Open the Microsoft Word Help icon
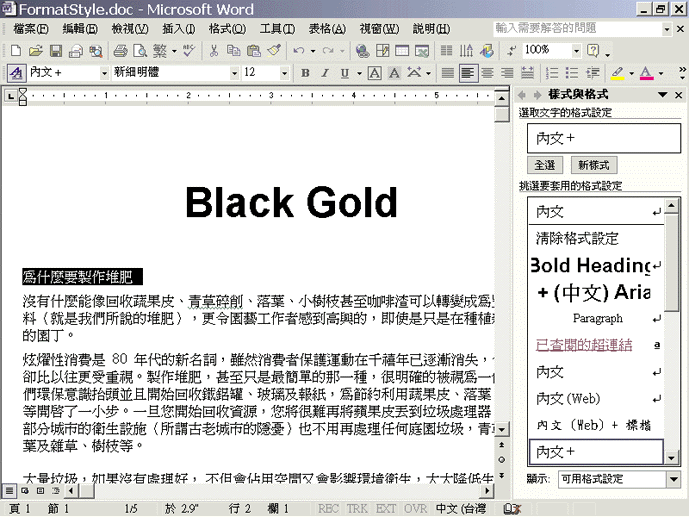This screenshot has width=689, height=517. pyautogui.click(x=593, y=51)
